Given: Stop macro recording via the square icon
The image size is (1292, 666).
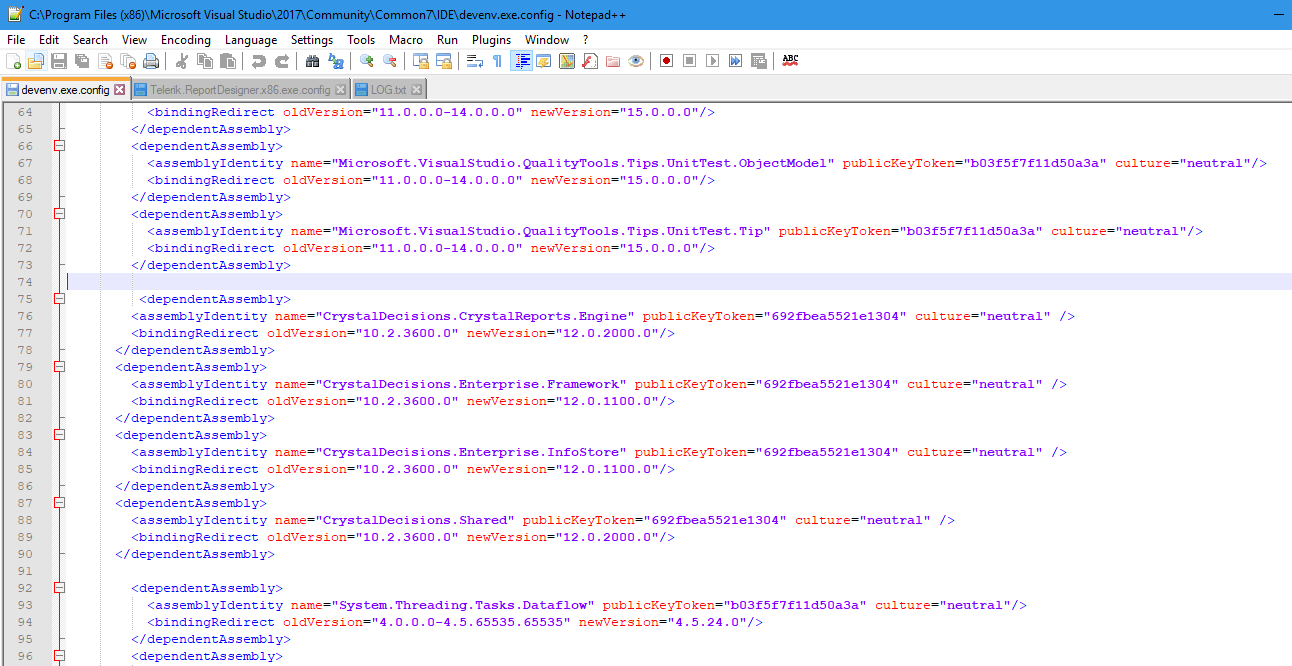Looking at the screenshot, I should [690, 61].
